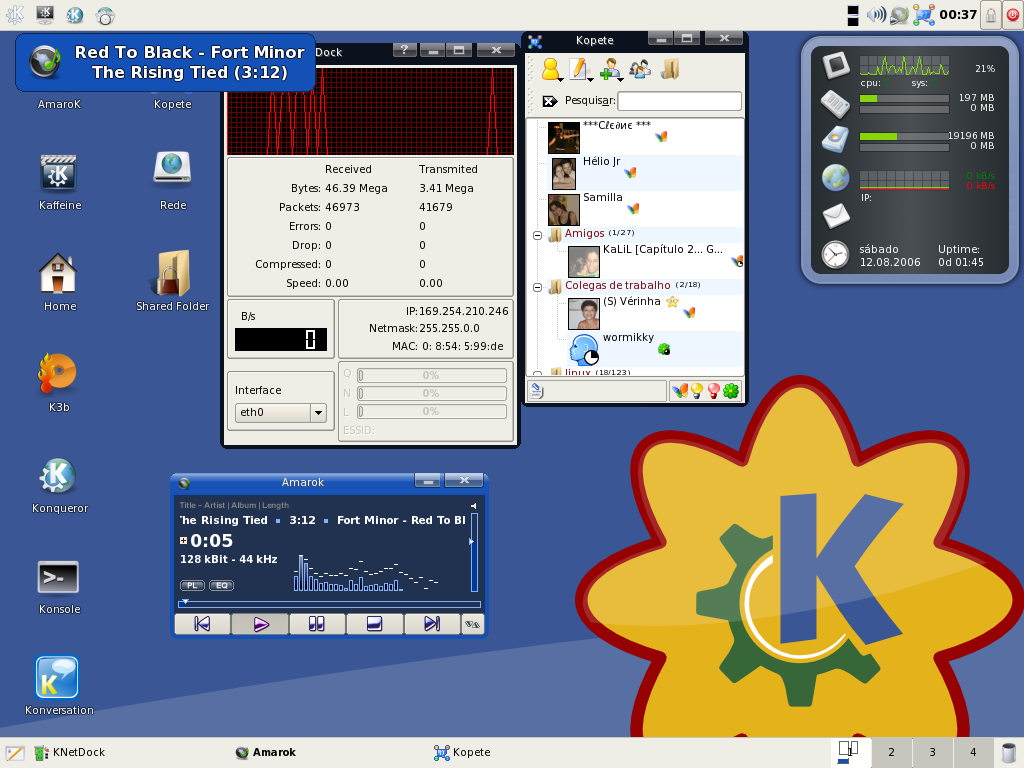Click the Play button in Amarok
The height and width of the screenshot is (768, 1024).
pos(260,624)
